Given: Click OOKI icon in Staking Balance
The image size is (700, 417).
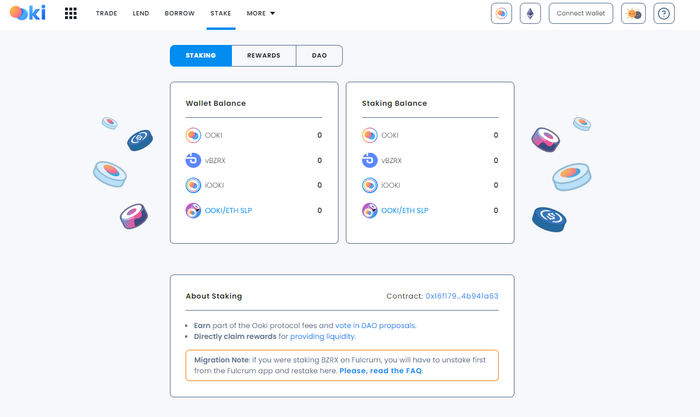Looking at the screenshot, I should 370,135.
